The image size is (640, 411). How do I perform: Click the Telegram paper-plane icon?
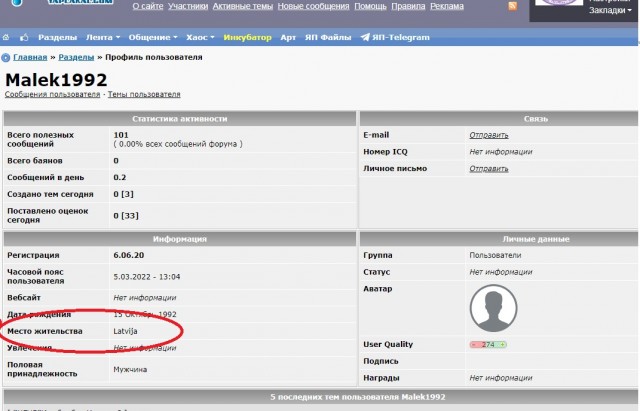pos(365,37)
